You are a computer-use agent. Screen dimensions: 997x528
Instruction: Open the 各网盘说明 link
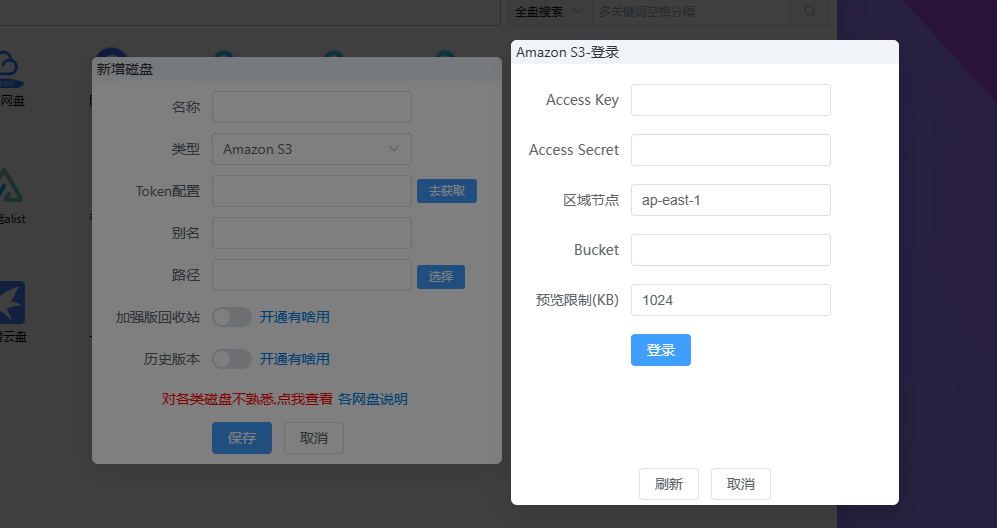tap(373, 399)
